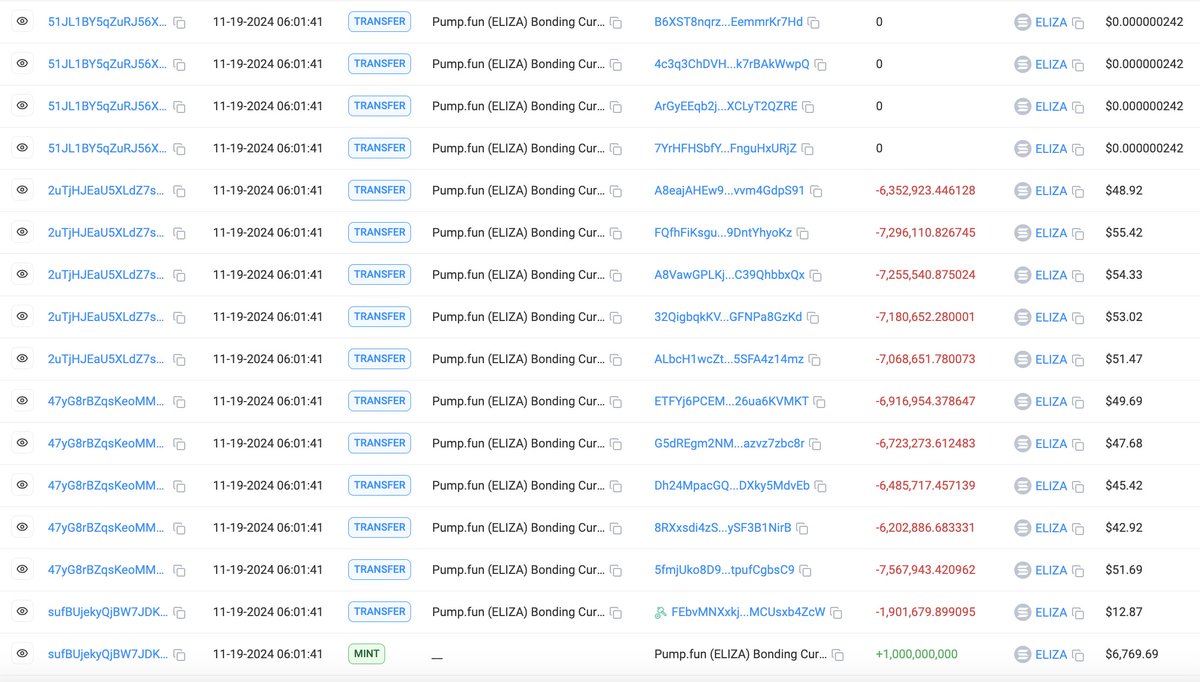Copy ELIZA token in the $55.42 row
This screenshot has width=1200, height=682.
pyautogui.click(x=1079, y=233)
